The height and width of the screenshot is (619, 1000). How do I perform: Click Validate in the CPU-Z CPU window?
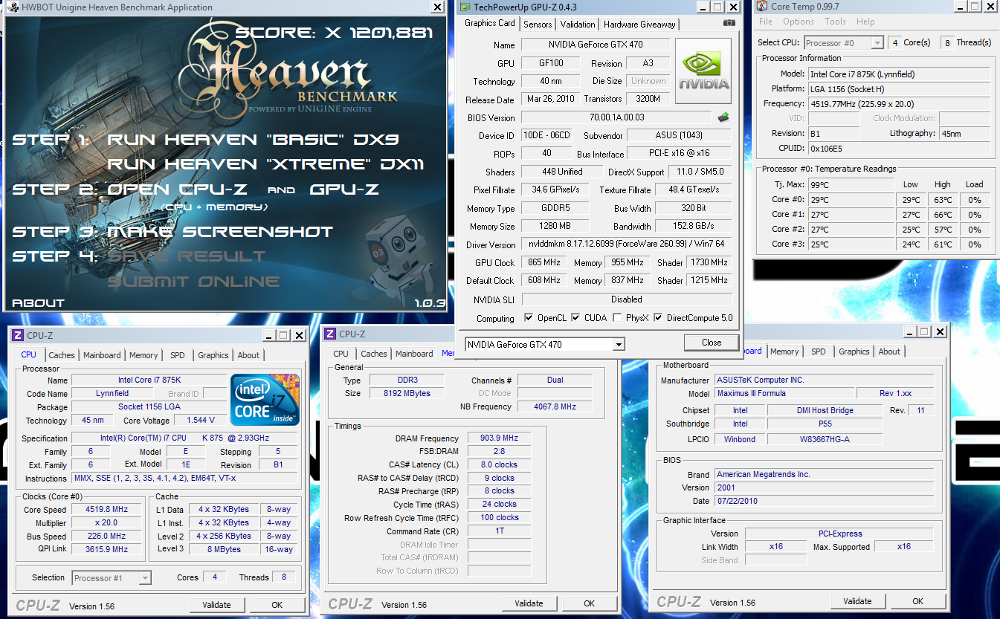point(216,605)
